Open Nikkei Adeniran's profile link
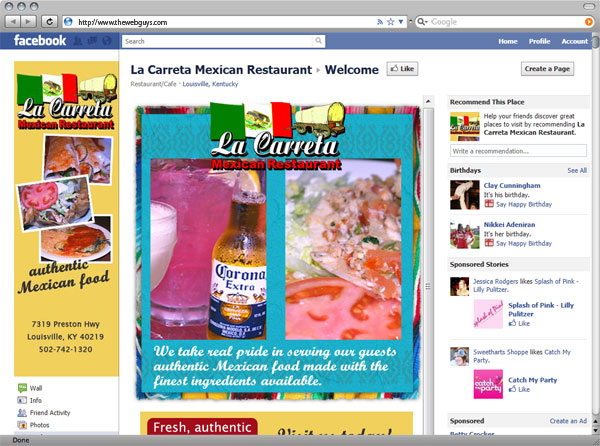The height and width of the screenshot is (446, 600). [509, 225]
